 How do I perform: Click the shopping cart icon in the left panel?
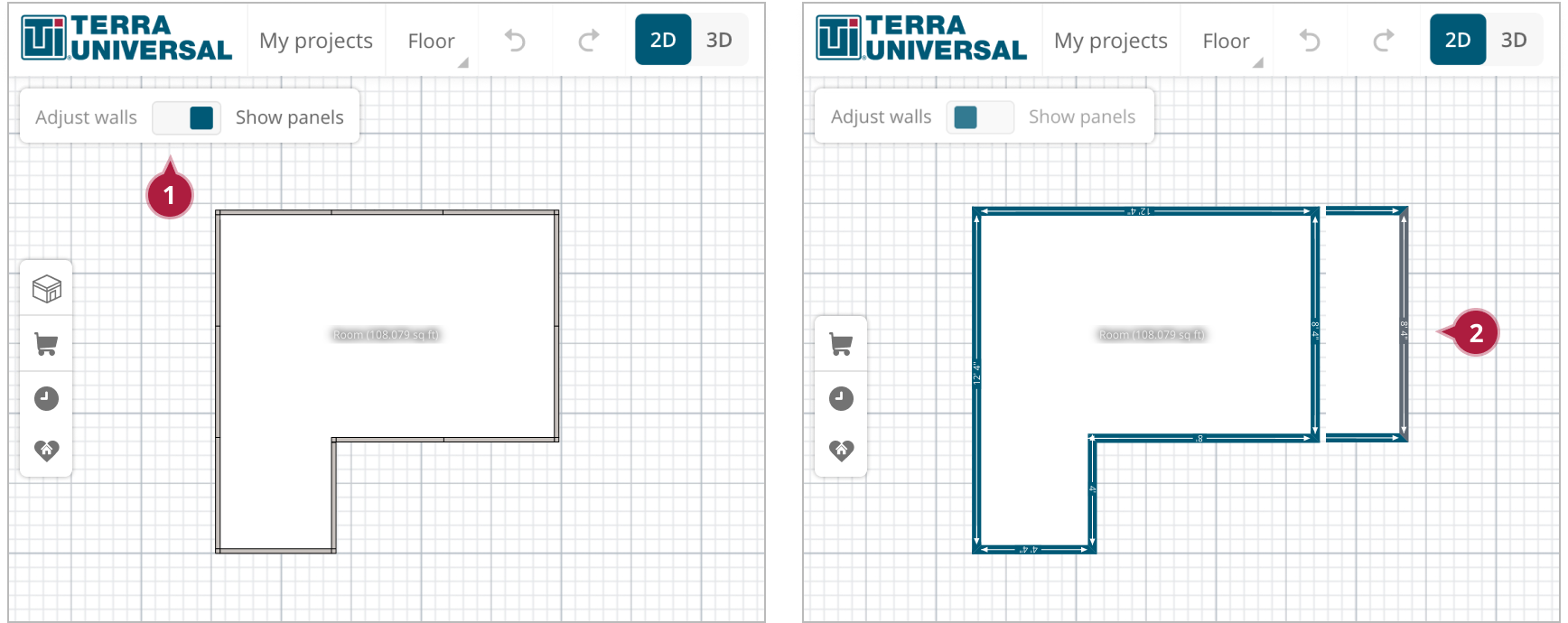point(46,344)
